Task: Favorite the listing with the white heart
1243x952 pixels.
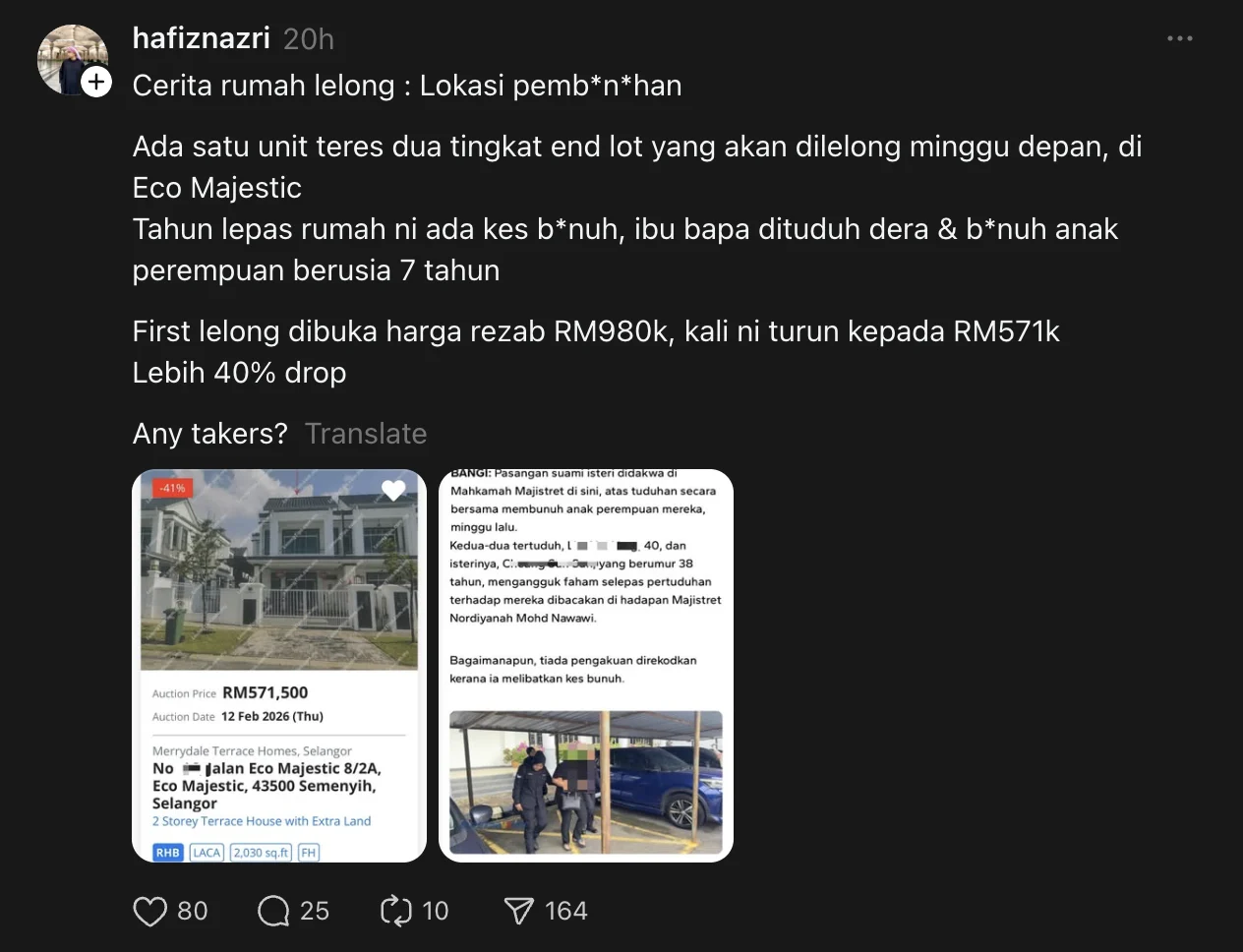Action: [x=393, y=490]
